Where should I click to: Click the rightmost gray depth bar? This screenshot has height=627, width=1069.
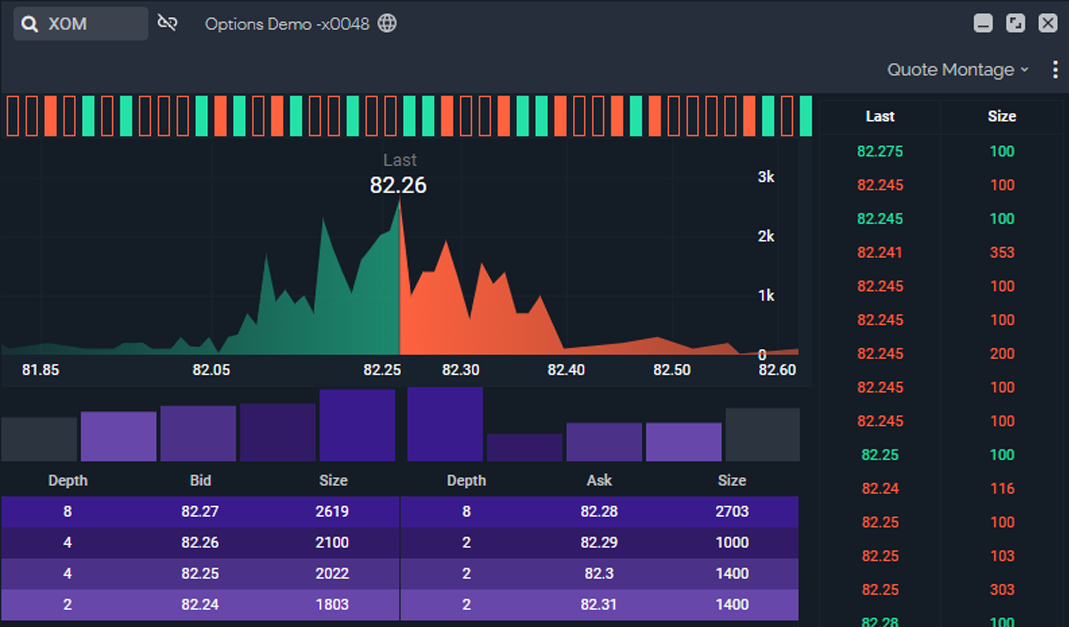762,434
